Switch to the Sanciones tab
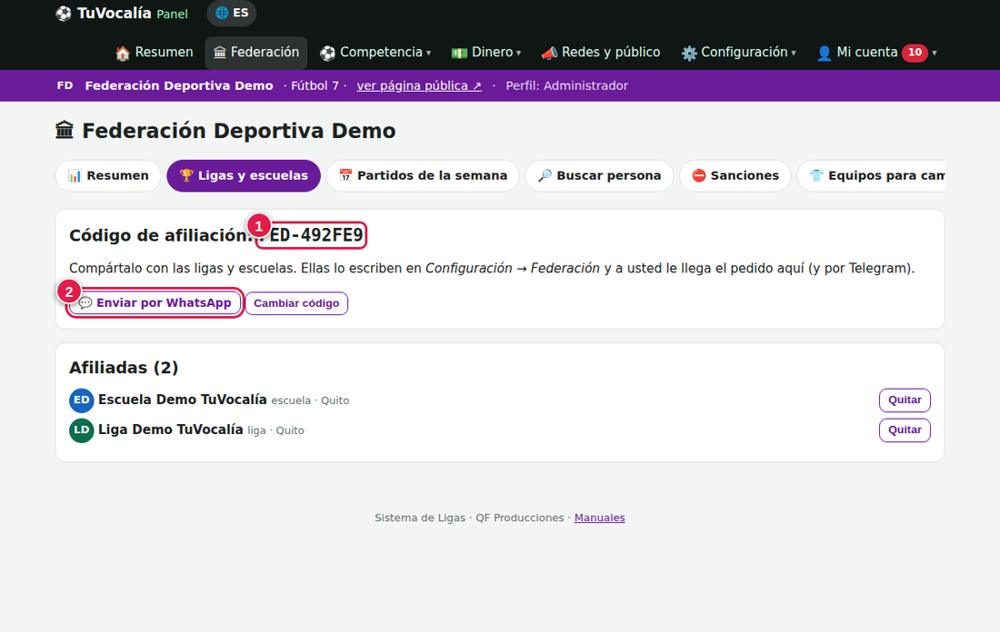The height and width of the screenshot is (632, 1000). [x=735, y=175]
